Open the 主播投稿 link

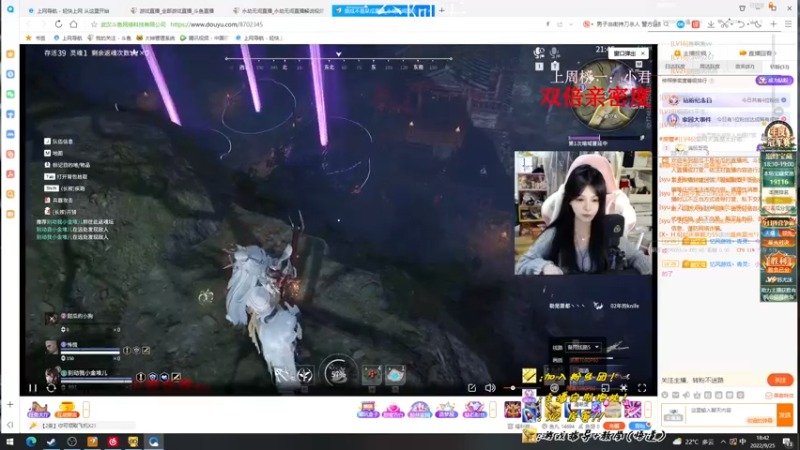click(x=690, y=53)
